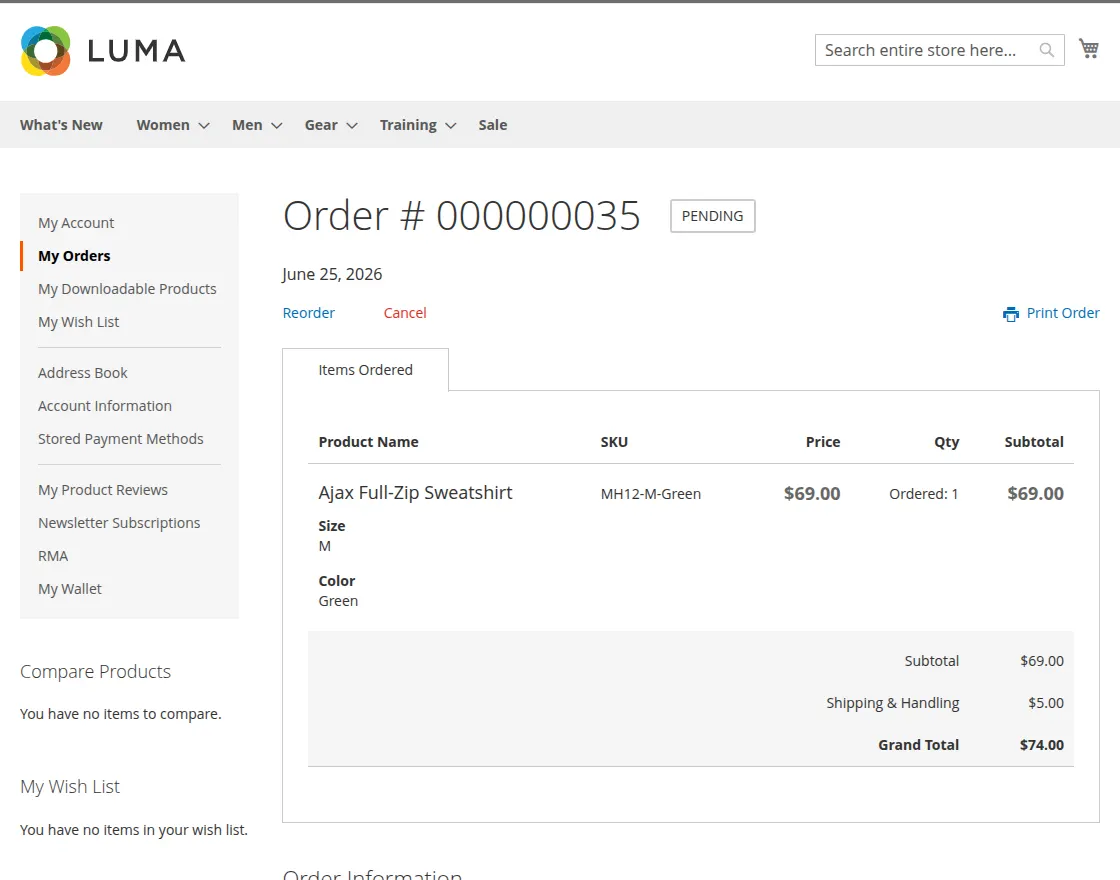
Task: Click the Print Order link
Action: coord(1063,313)
